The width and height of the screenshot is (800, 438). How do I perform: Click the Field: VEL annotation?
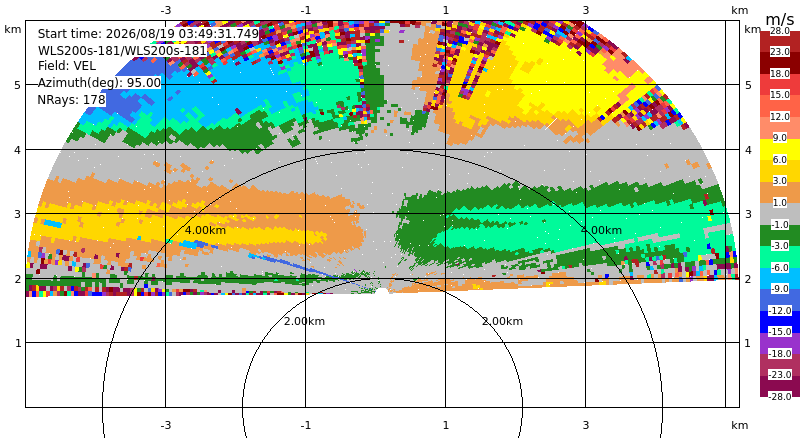click(67, 66)
